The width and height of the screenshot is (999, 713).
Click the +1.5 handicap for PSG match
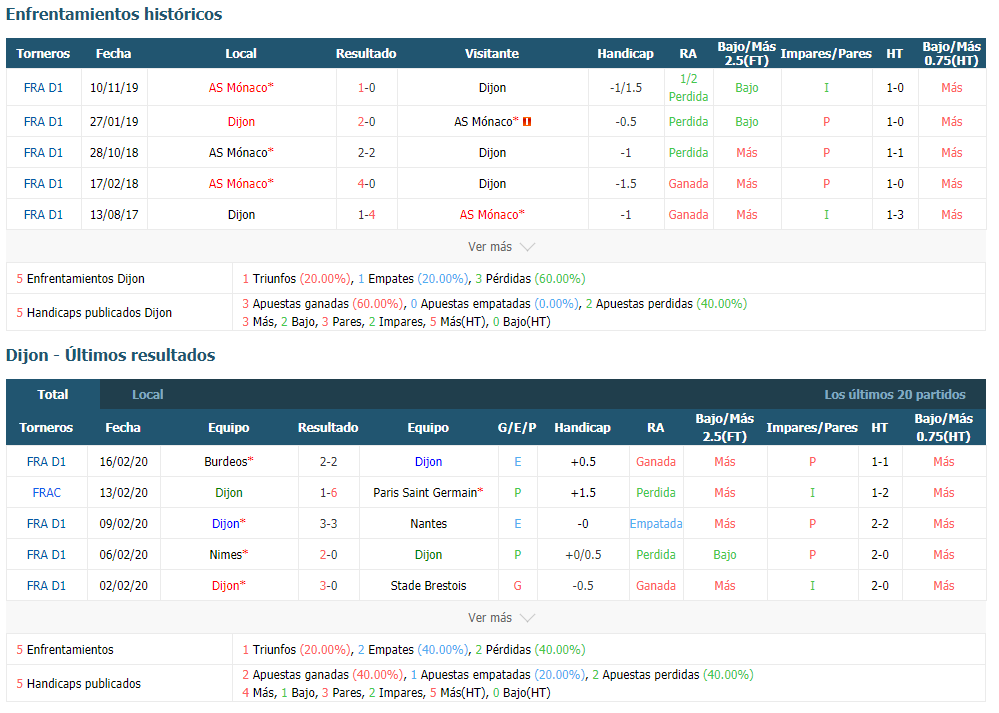[x=583, y=493]
